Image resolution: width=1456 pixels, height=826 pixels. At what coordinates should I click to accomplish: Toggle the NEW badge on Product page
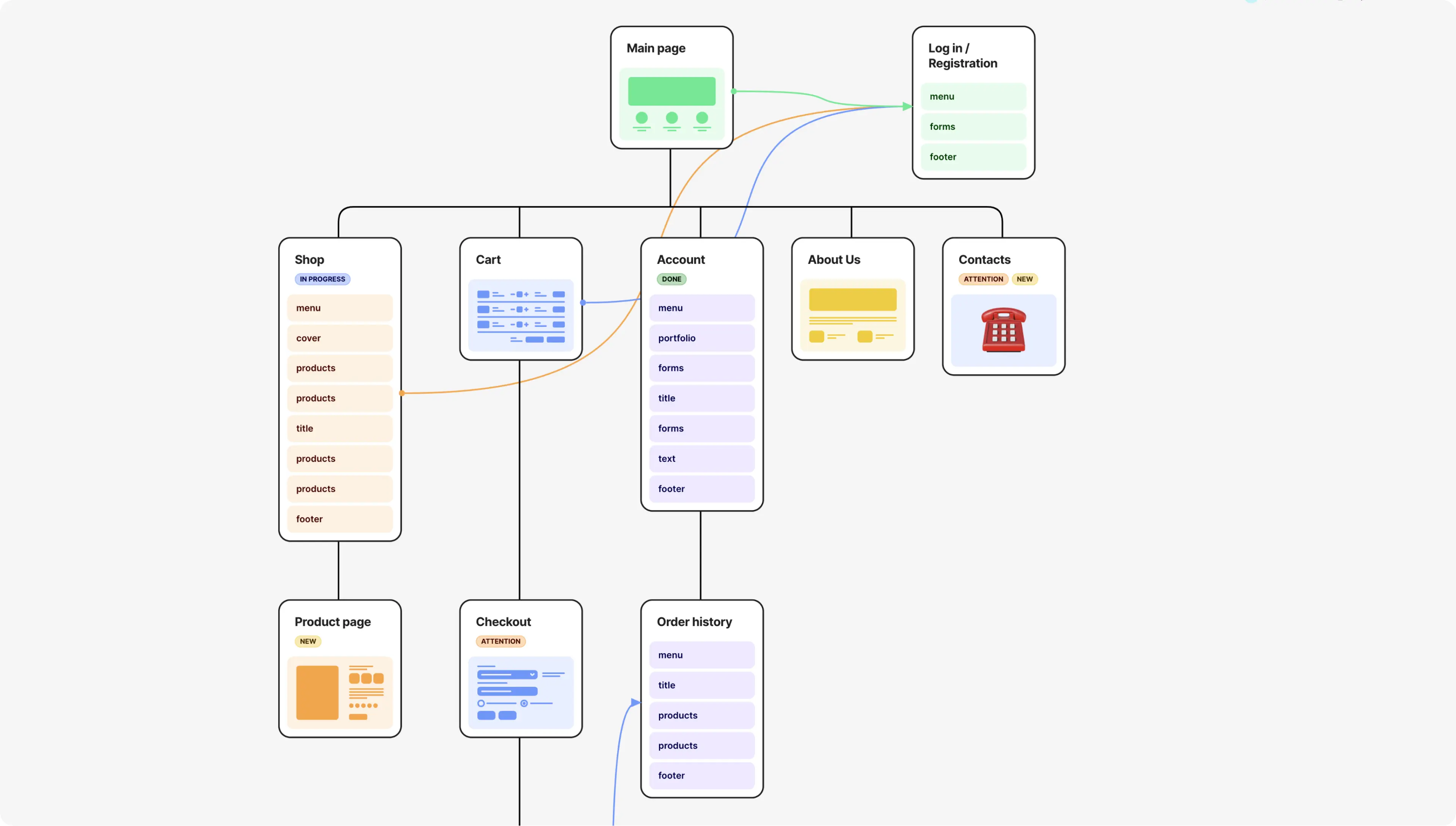(308, 641)
